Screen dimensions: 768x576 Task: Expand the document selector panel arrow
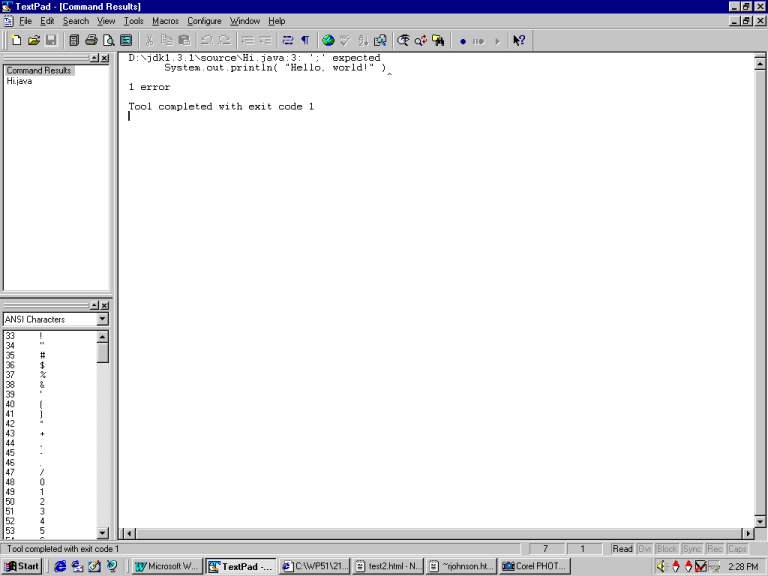pyautogui.click(x=94, y=59)
